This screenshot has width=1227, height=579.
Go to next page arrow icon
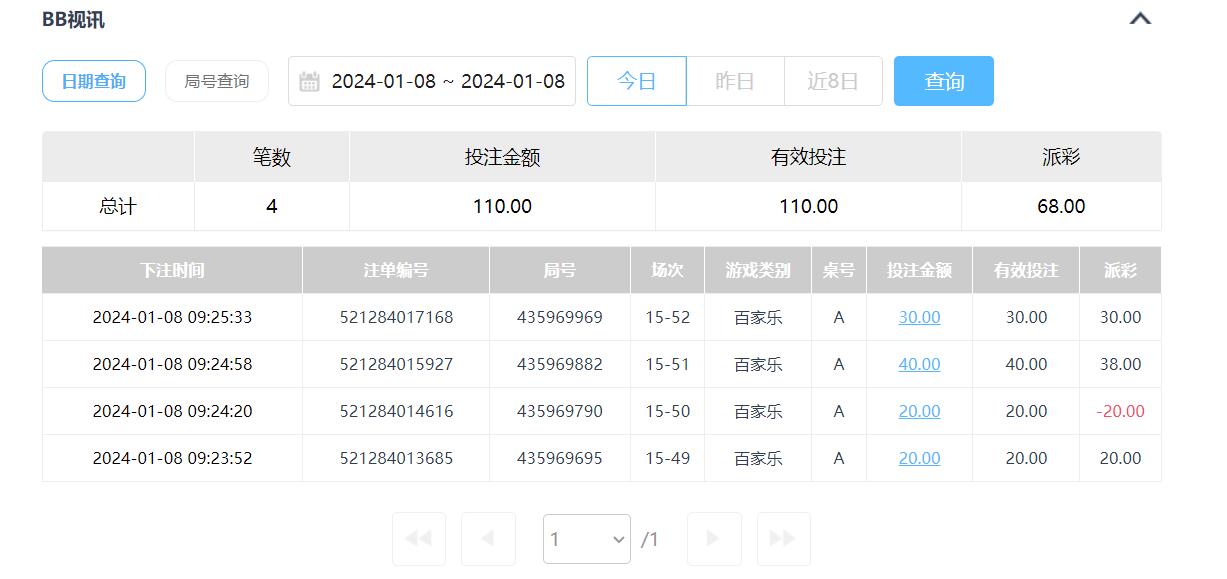click(x=714, y=539)
